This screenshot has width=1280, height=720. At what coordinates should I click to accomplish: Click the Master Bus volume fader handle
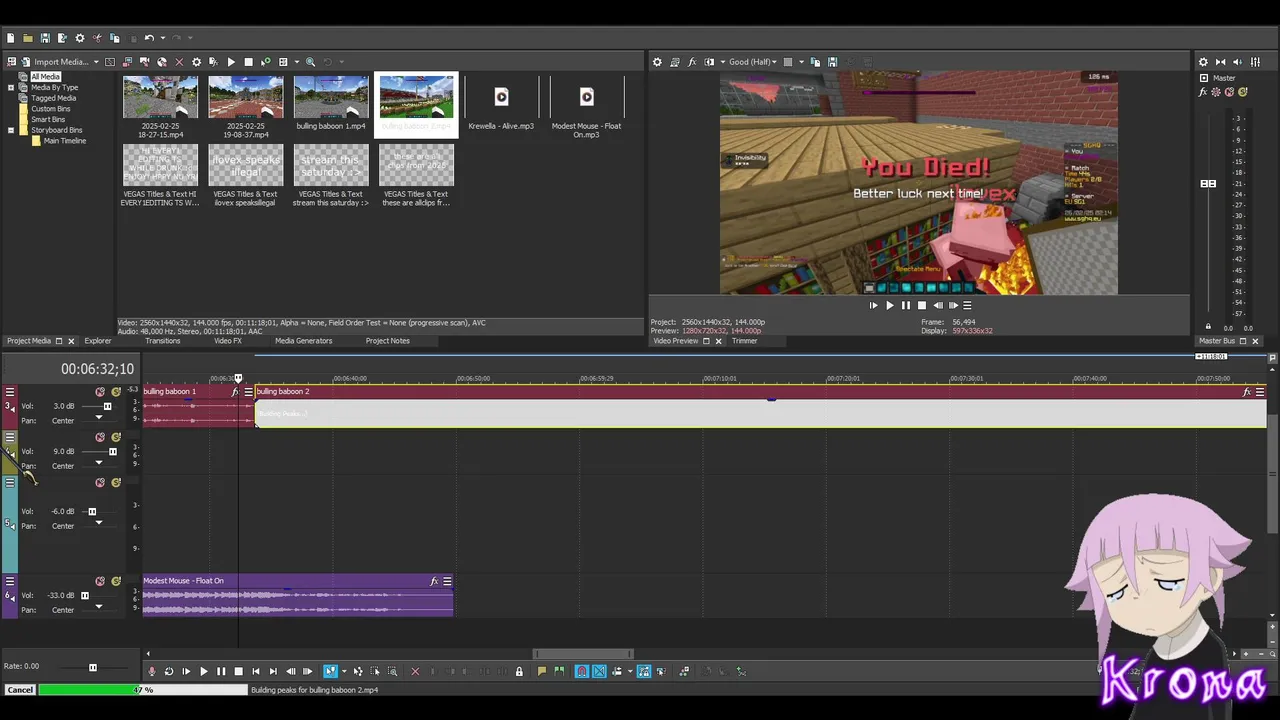point(1208,184)
